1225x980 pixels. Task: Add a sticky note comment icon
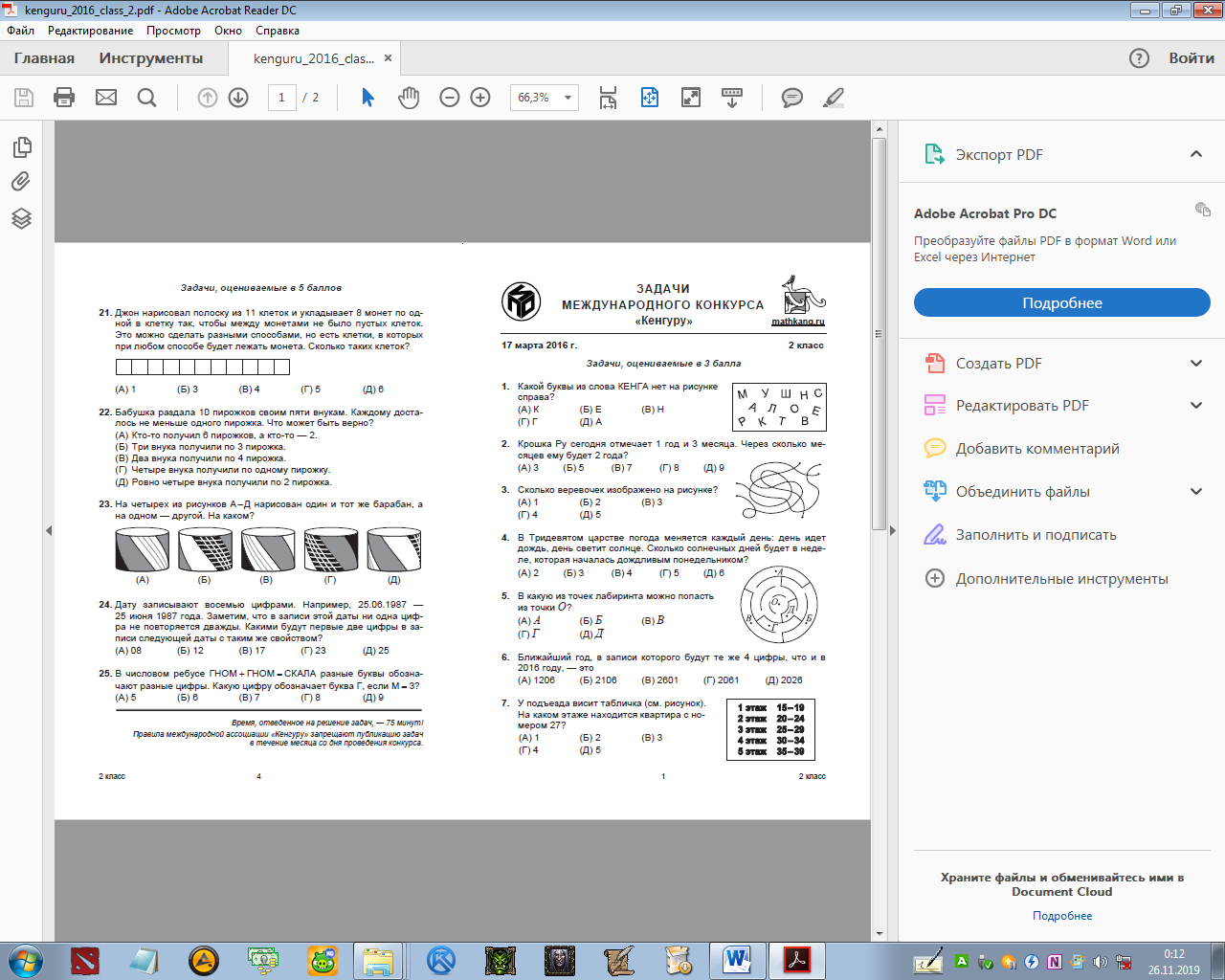[792, 98]
